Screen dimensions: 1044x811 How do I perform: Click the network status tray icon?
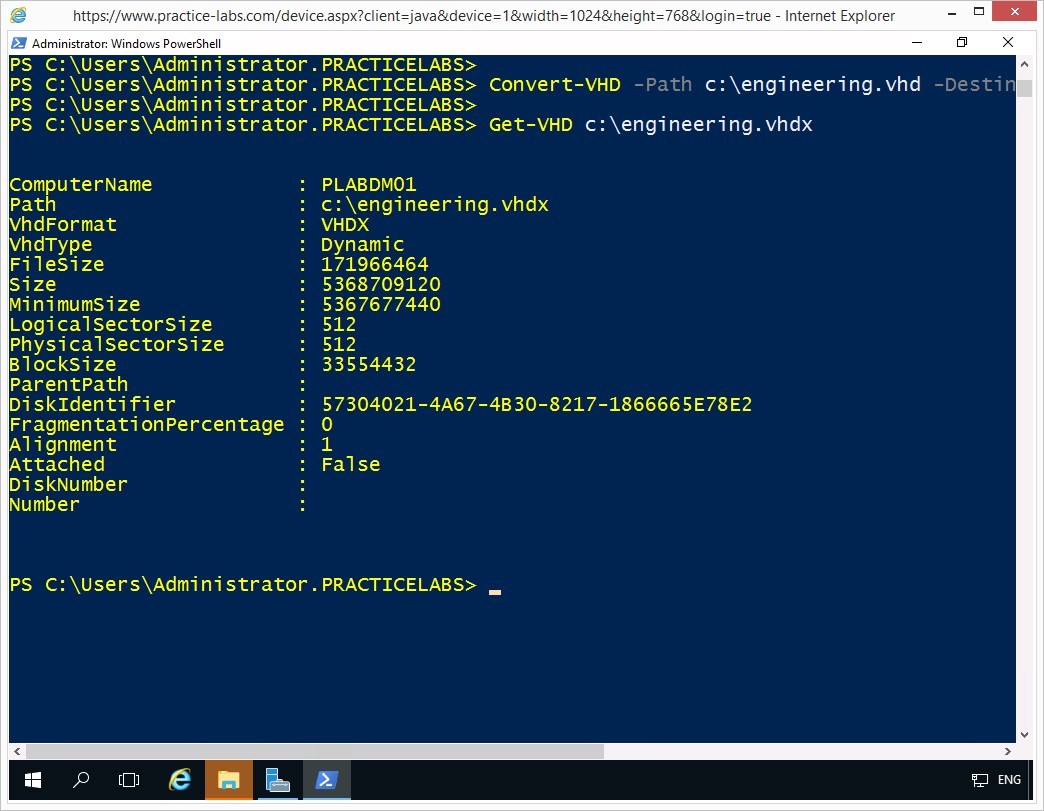[979, 780]
